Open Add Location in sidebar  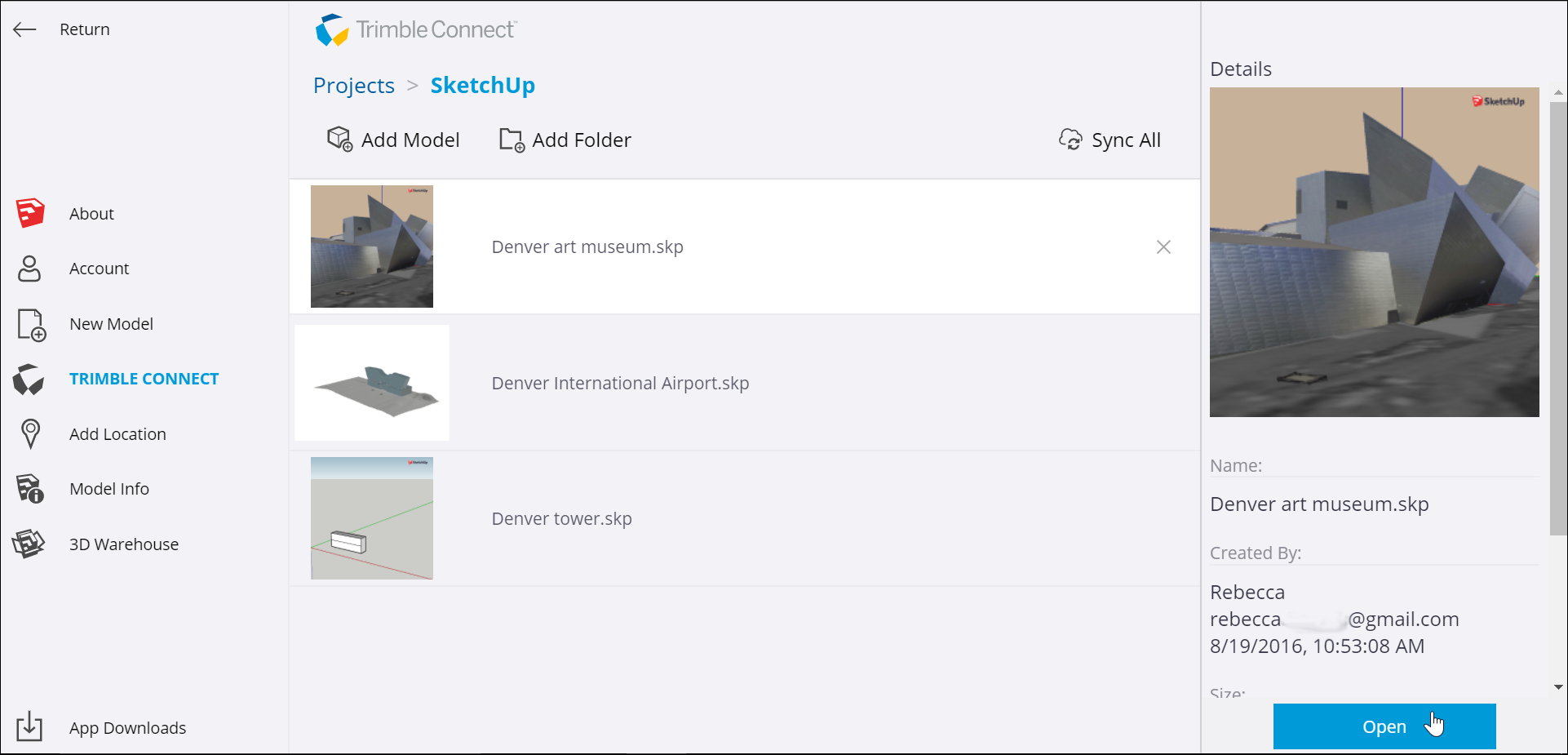(118, 434)
